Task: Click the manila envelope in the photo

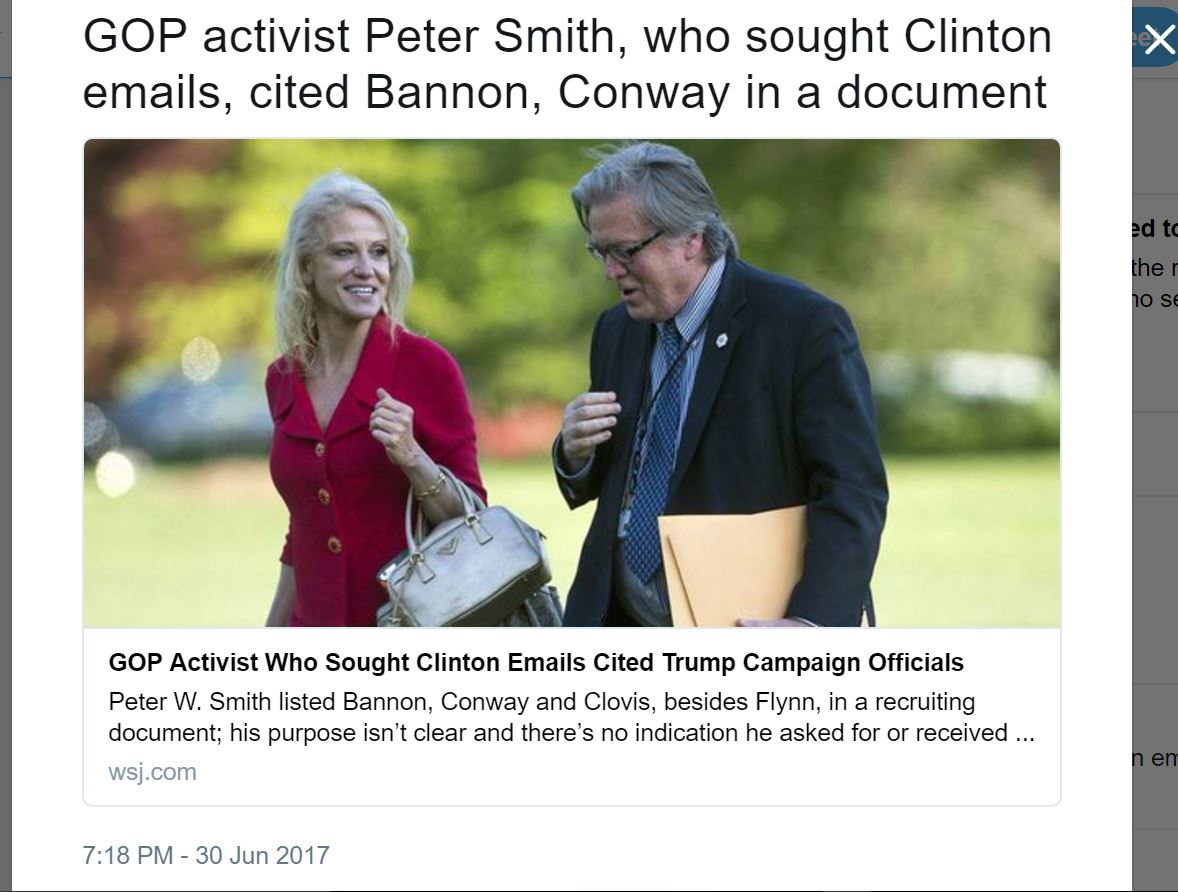Action: pyautogui.click(x=732, y=567)
